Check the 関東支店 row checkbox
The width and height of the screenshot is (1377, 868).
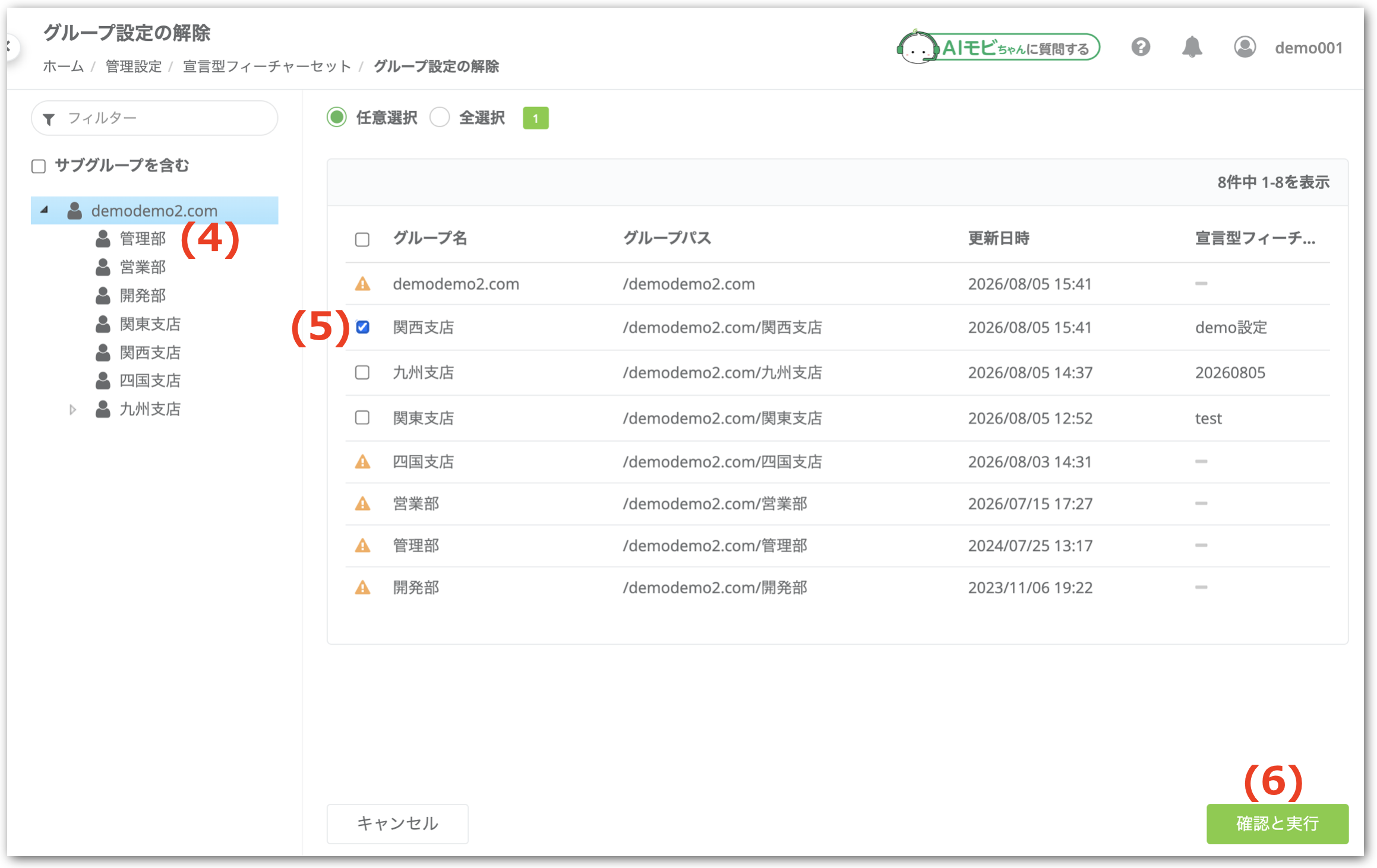point(362,417)
